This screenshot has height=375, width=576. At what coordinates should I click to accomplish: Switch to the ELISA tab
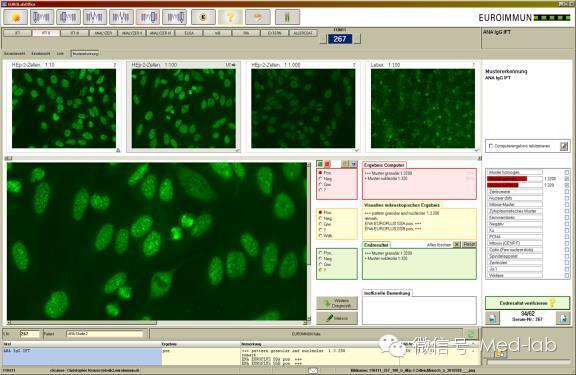click(x=189, y=33)
